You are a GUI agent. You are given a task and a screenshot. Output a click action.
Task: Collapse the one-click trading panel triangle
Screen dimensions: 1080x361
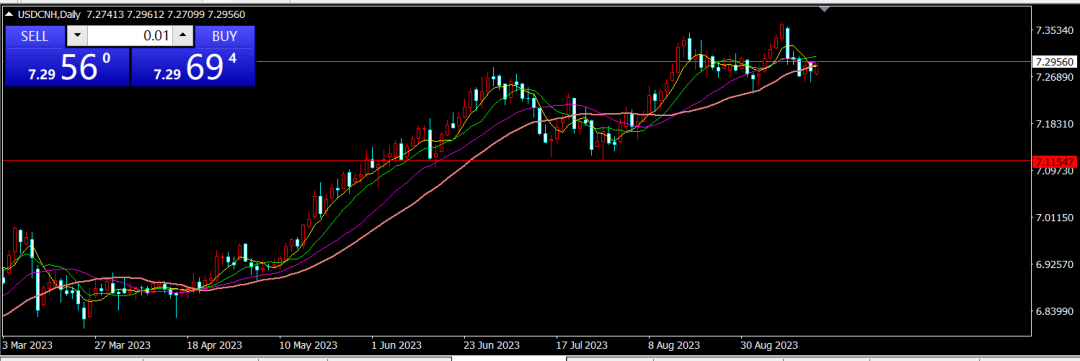point(10,14)
